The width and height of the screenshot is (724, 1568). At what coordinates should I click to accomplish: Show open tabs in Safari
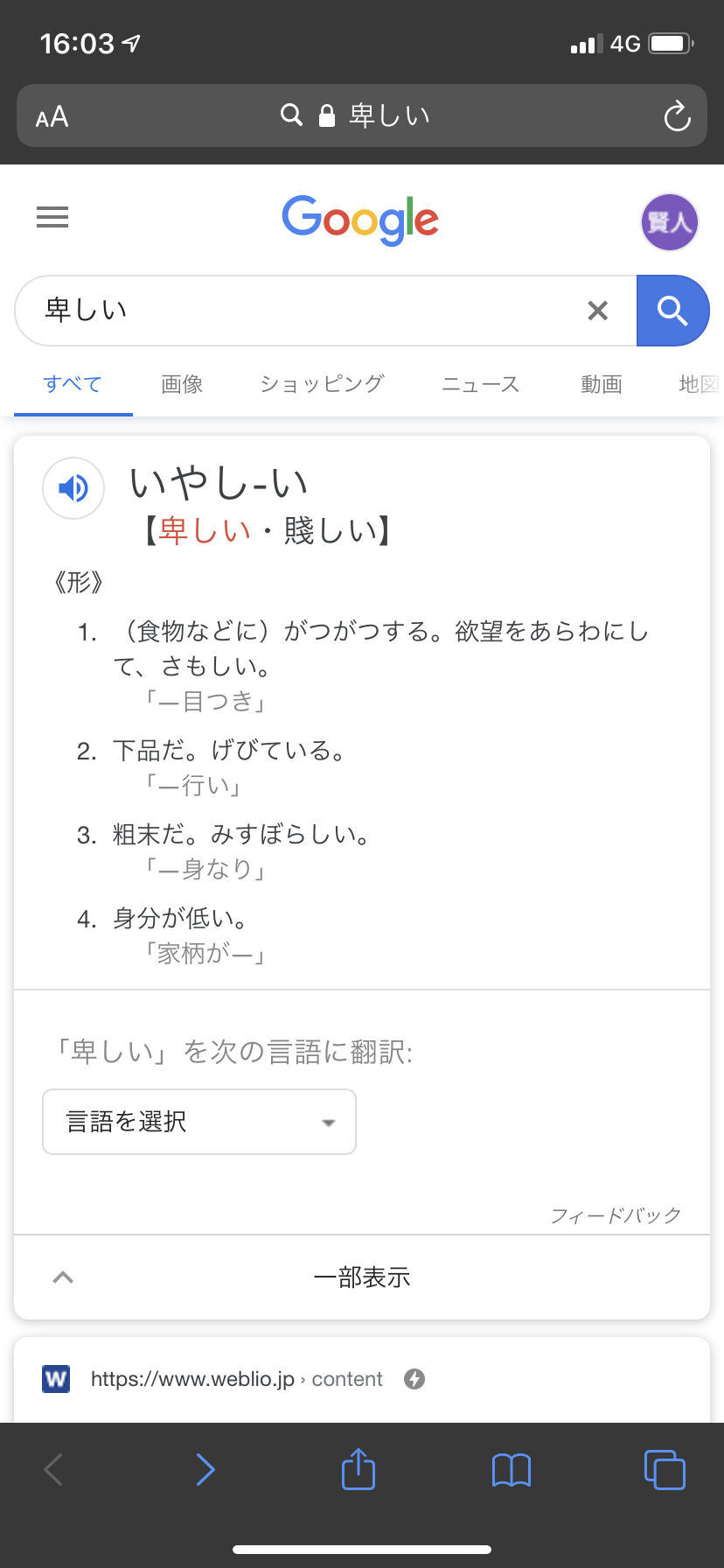[665, 1470]
